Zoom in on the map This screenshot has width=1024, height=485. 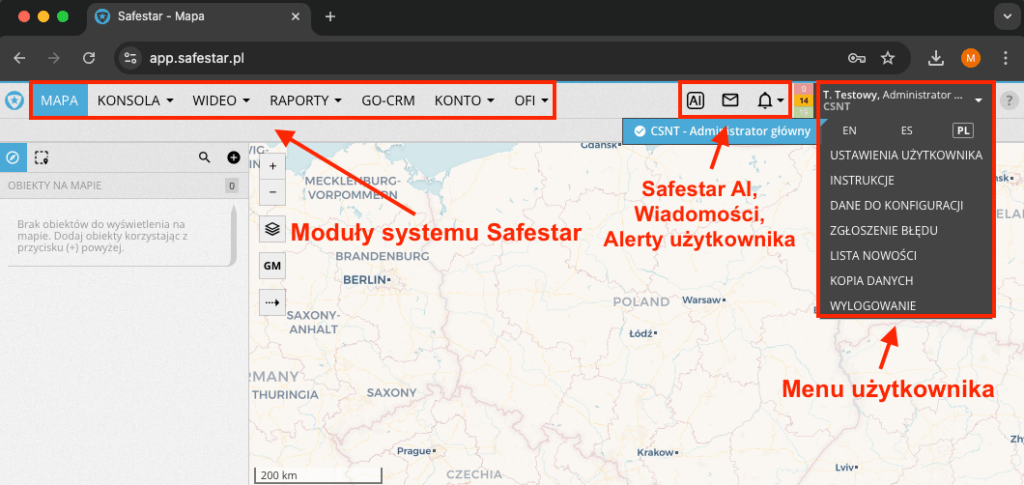[x=272, y=166]
